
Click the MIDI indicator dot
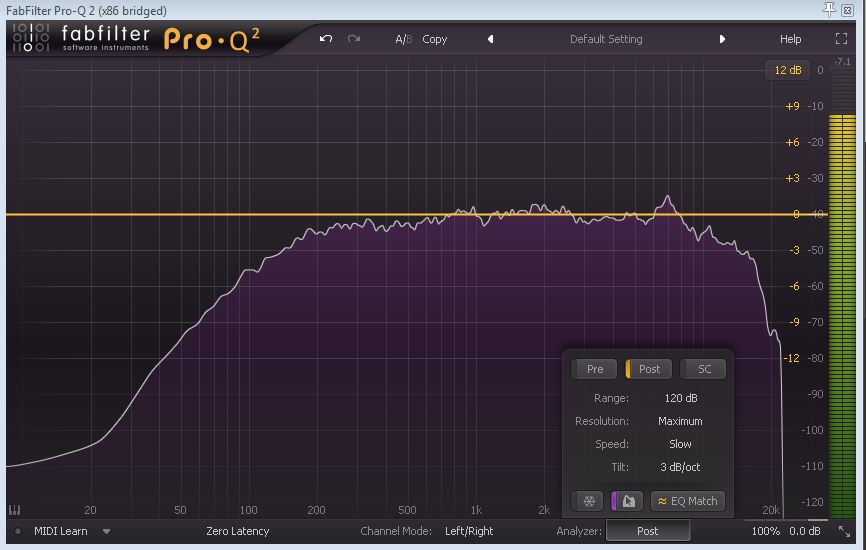point(18,531)
